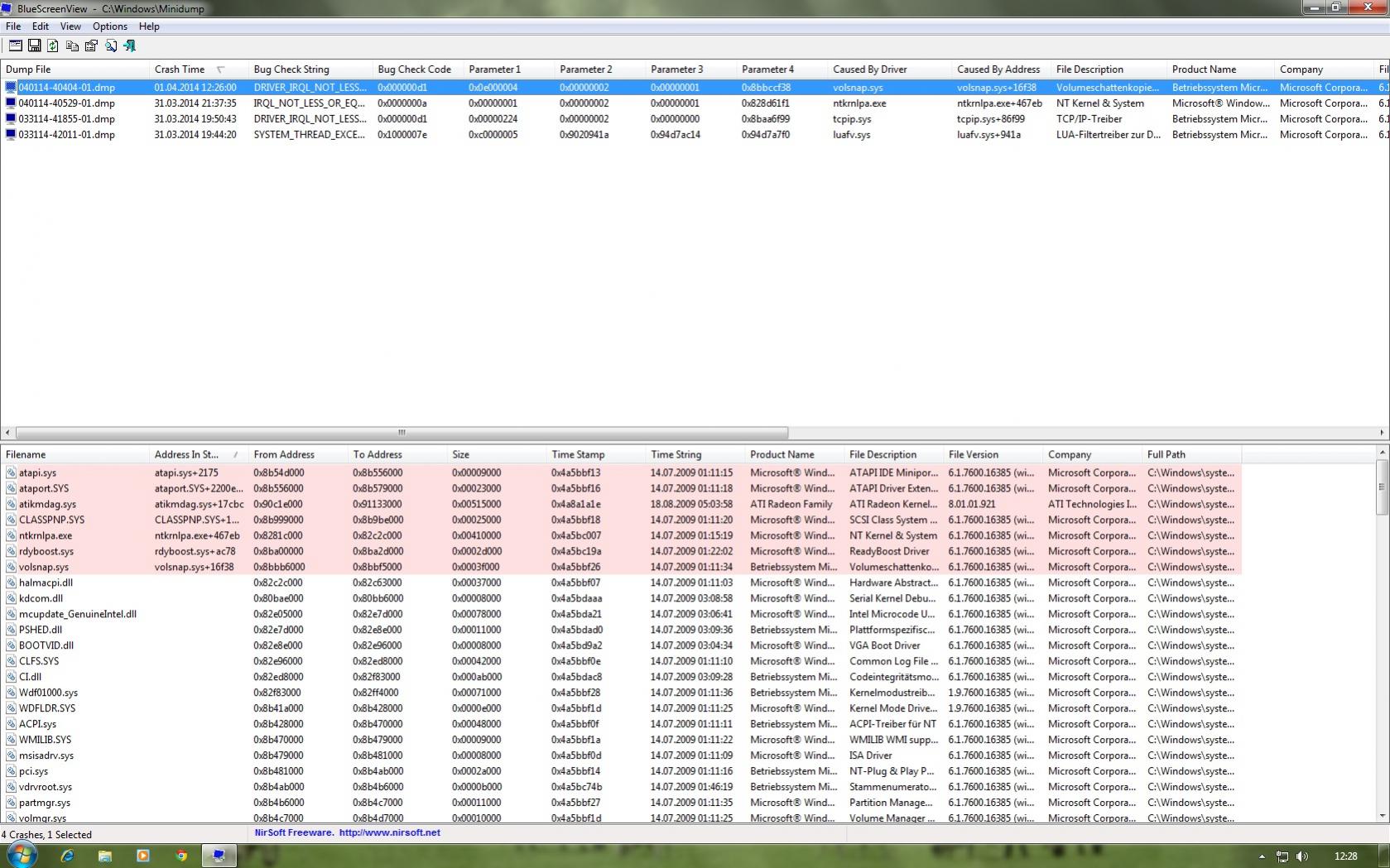Image resolution: width=1390 pixels, height=868 pixels.
Task: Open the Windows Start menu orb
Action: coord(22,855)
